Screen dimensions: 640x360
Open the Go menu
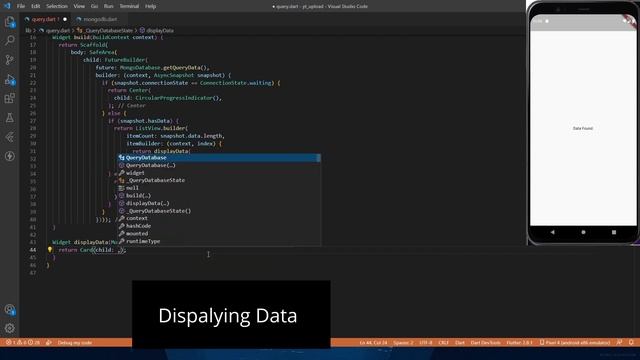click(x=94, y=6)
